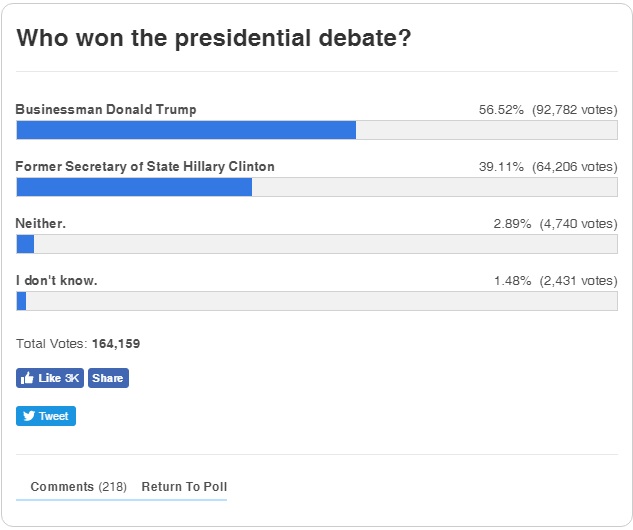Viewport: 633px width, 530px height.
Task: Click the Twitter bird icon
Action: pyautogui.click(x=29, y=416)
